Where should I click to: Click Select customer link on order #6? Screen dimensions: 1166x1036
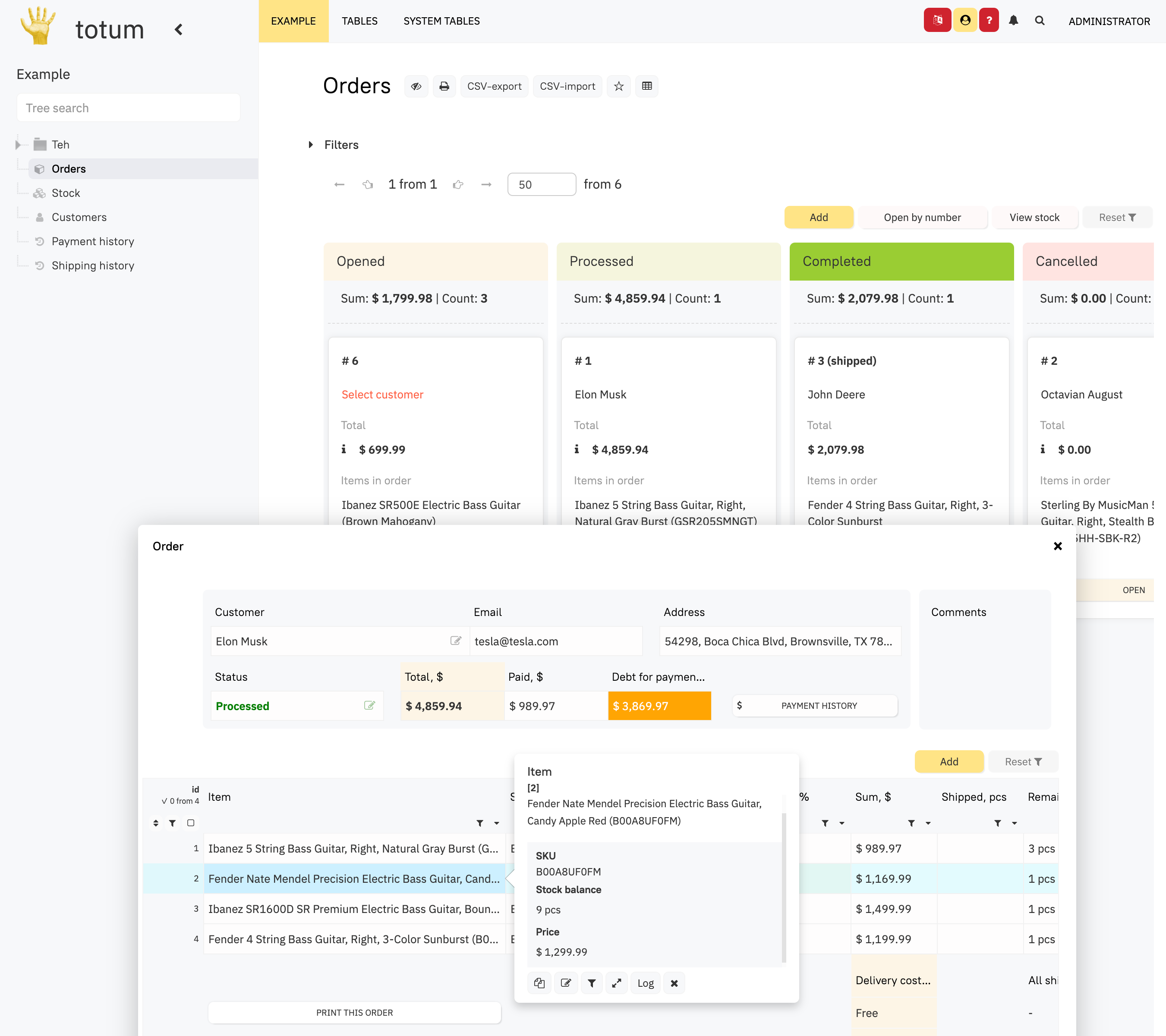(x=382, y=394)
